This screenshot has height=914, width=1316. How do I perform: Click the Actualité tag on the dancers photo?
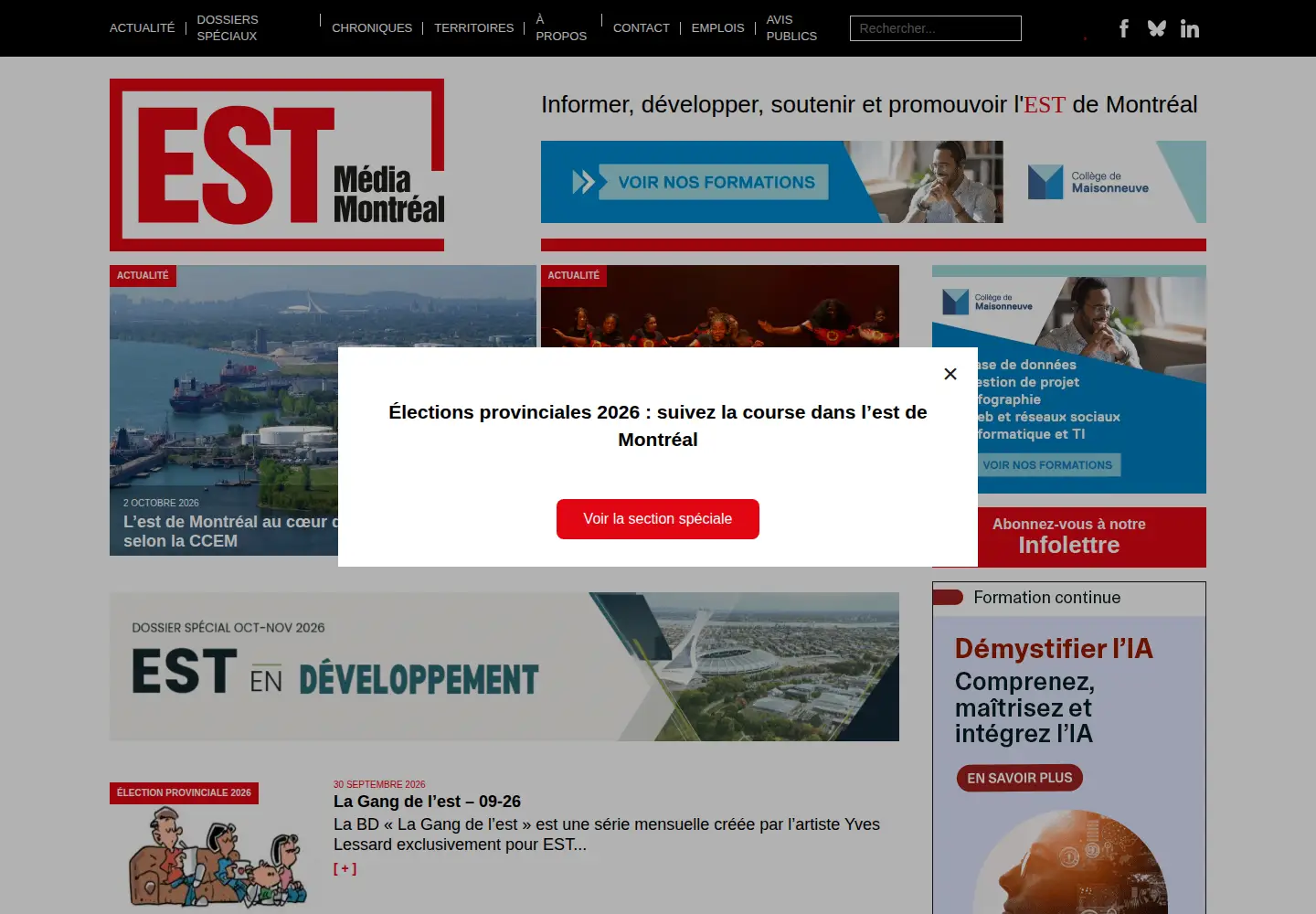click(574, 276)
